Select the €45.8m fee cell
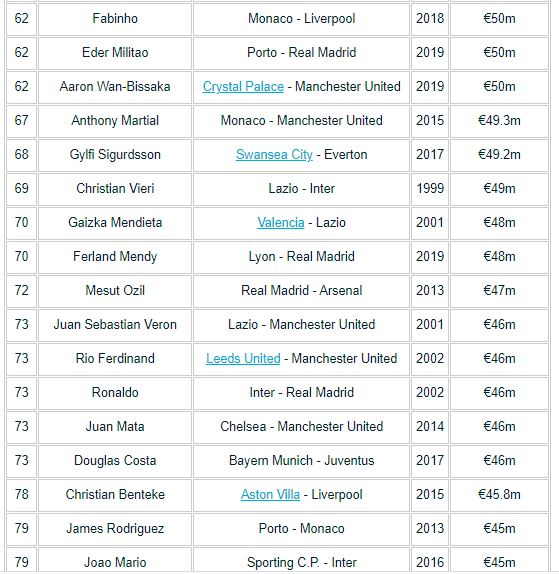This screenshot has height=574, width=559. pyautogui.click(x=499, y=495)
